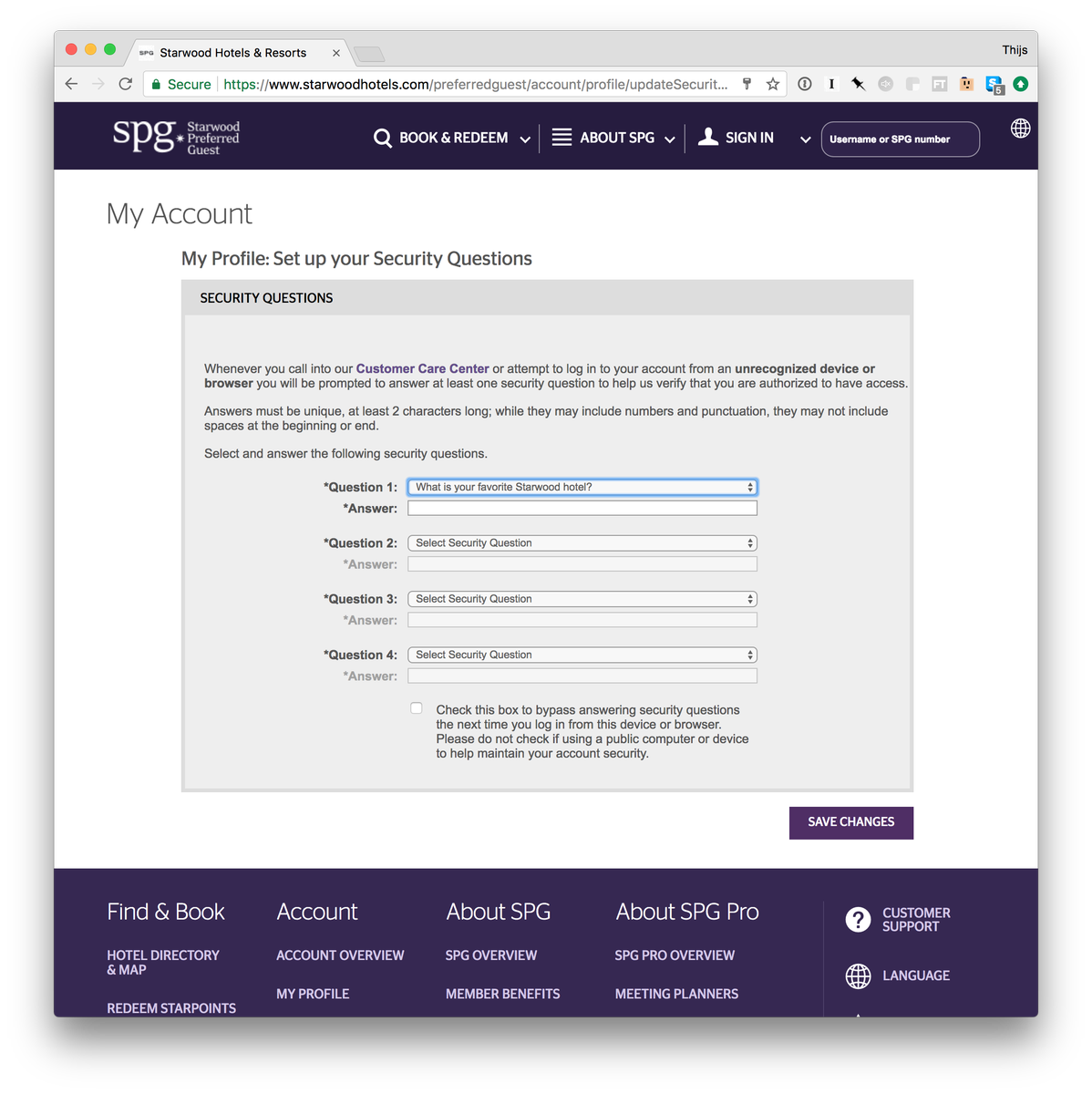Viewport: 1092px width, 1094px height.
Task: Open the 1Password extension icon
Action: point(805,84)
